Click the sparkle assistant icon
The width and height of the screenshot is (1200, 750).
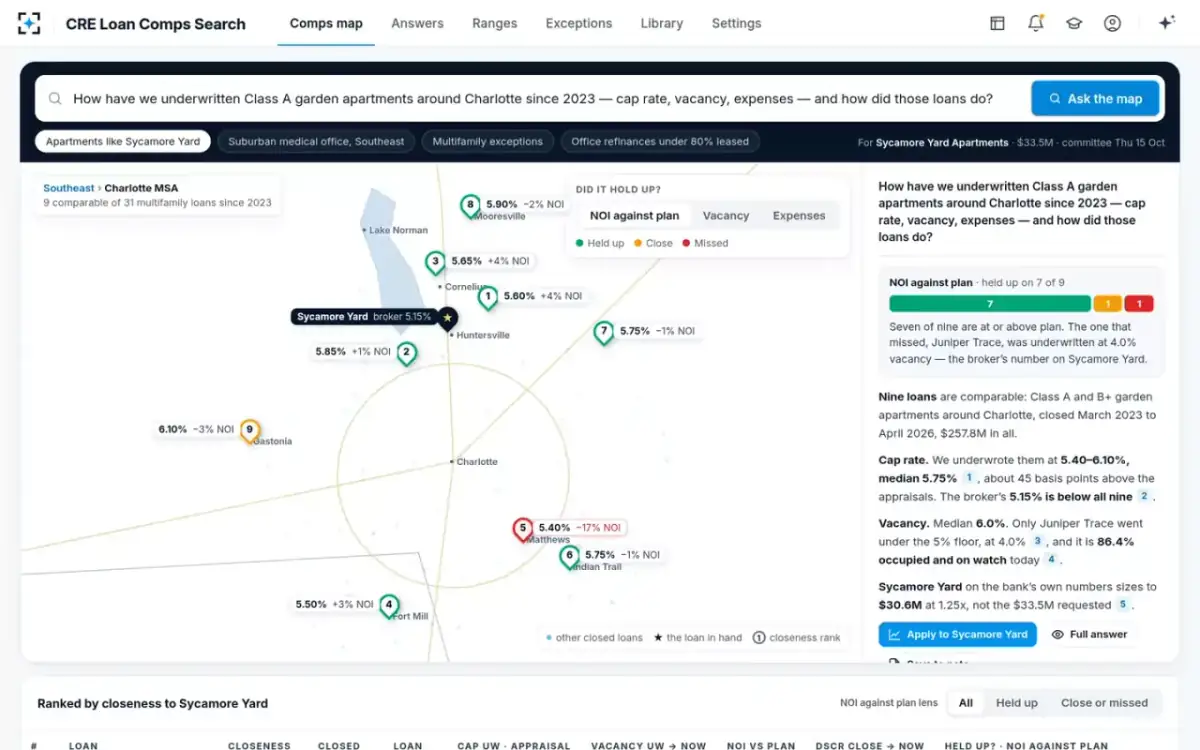click(1166, 23)
